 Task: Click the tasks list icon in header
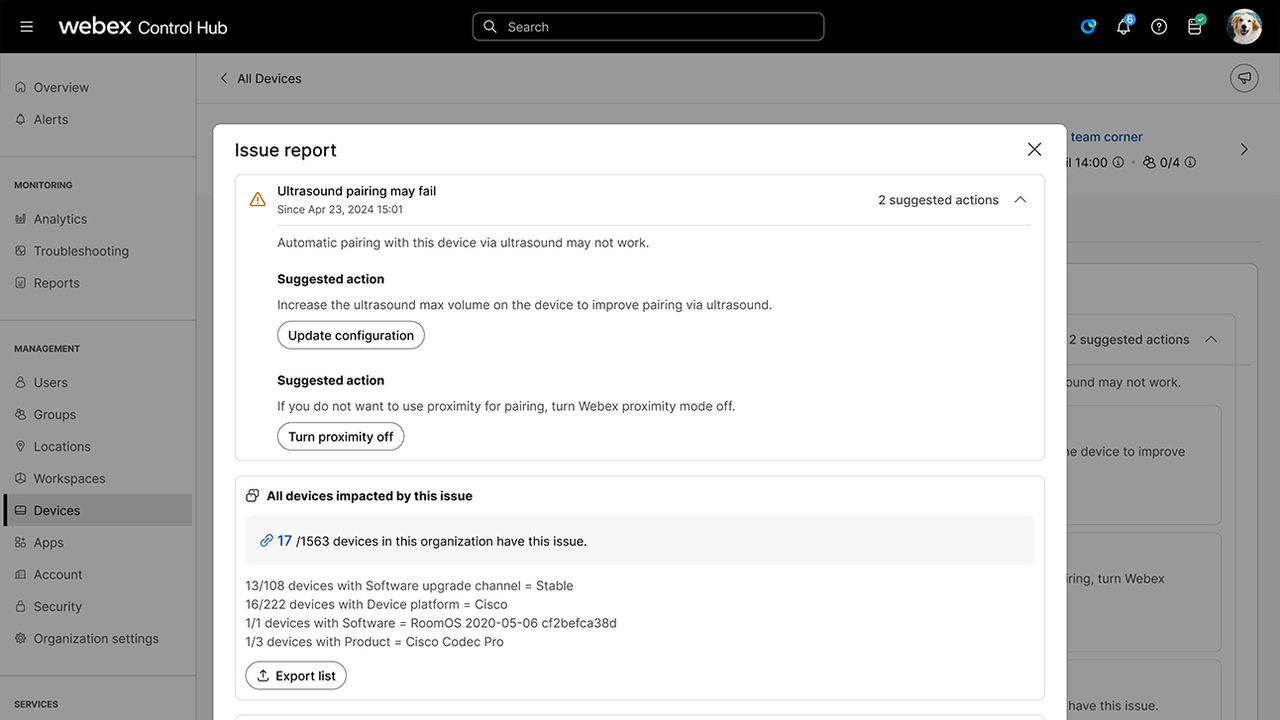[1194, 27]
